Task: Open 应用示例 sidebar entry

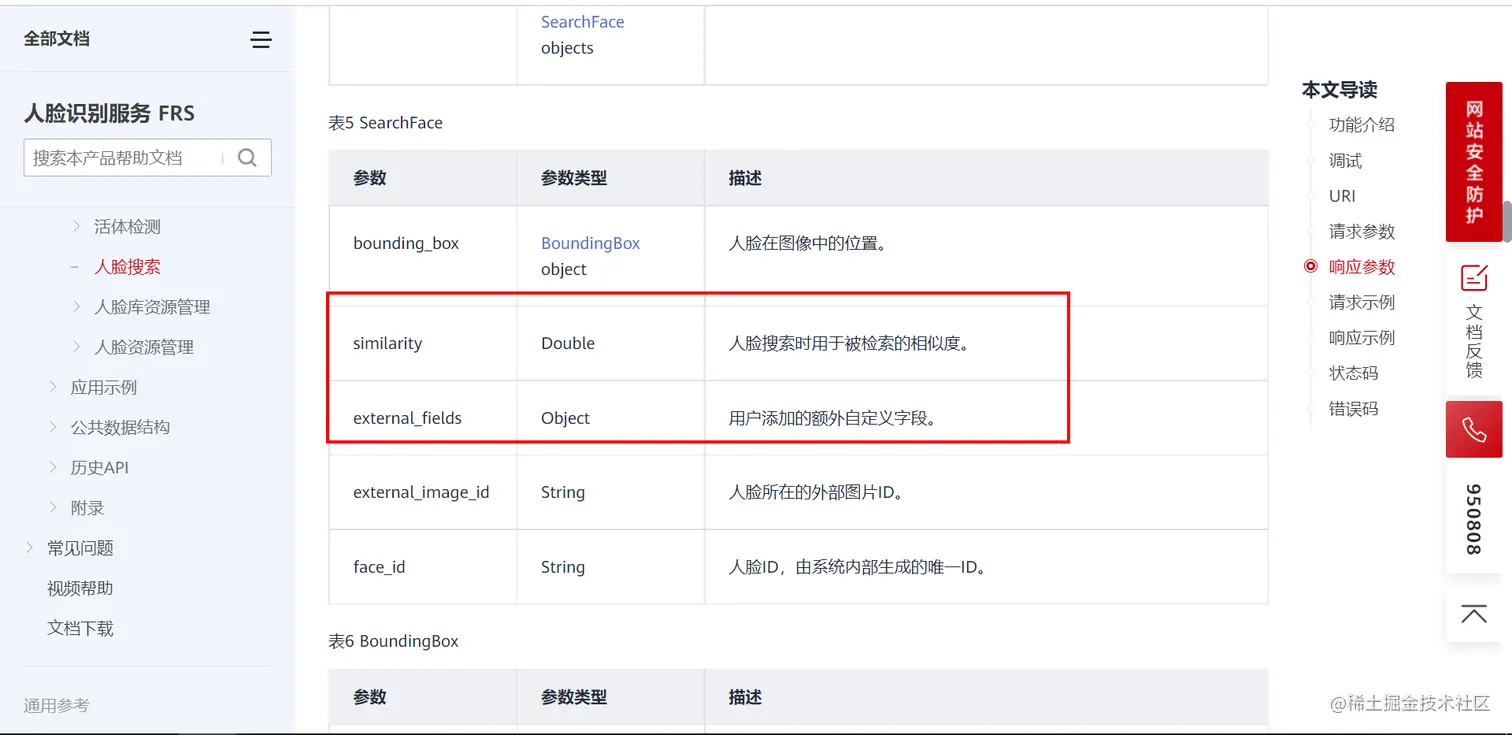Action: coord(104,387)
